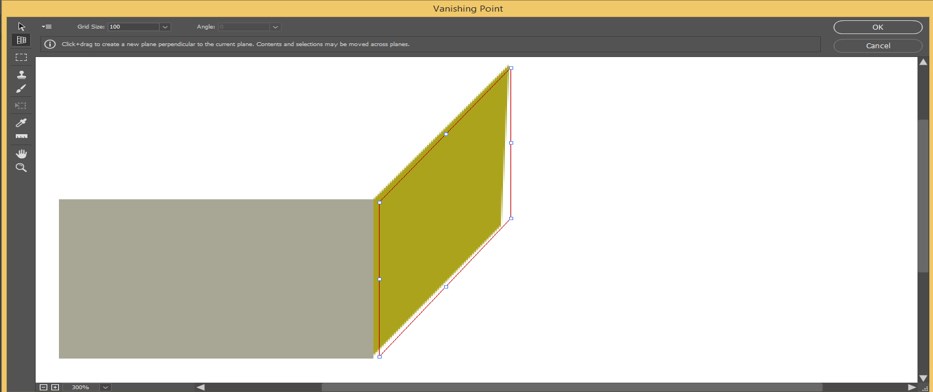Click the plane's right edge midpoint handle
This screenshot has width=933, height=392.
tap(511, 143)
